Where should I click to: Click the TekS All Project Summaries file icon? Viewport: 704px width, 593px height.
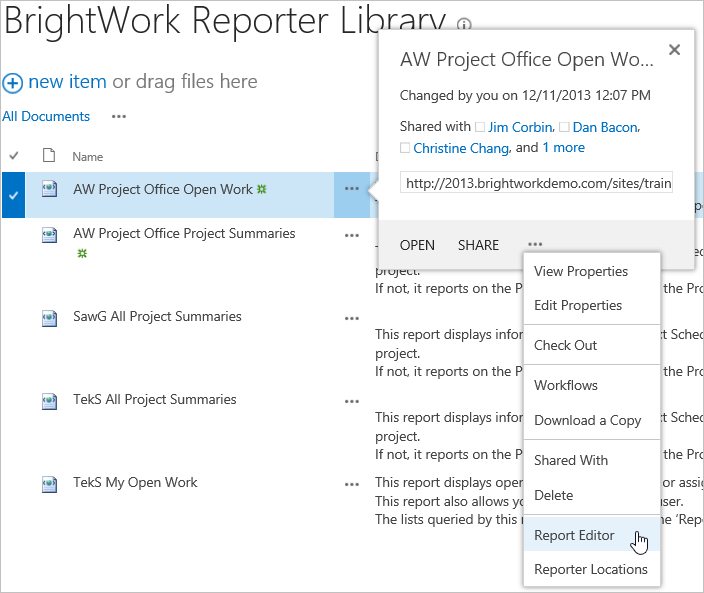point(49,400)
